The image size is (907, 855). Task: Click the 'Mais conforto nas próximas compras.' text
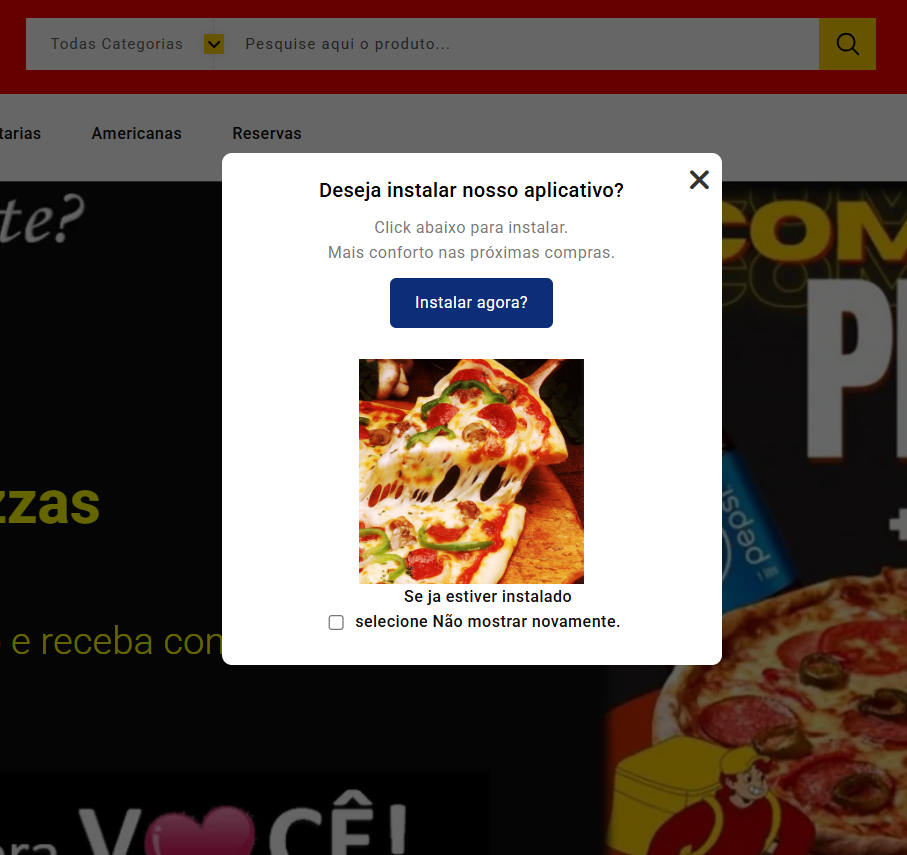[471, 253]
